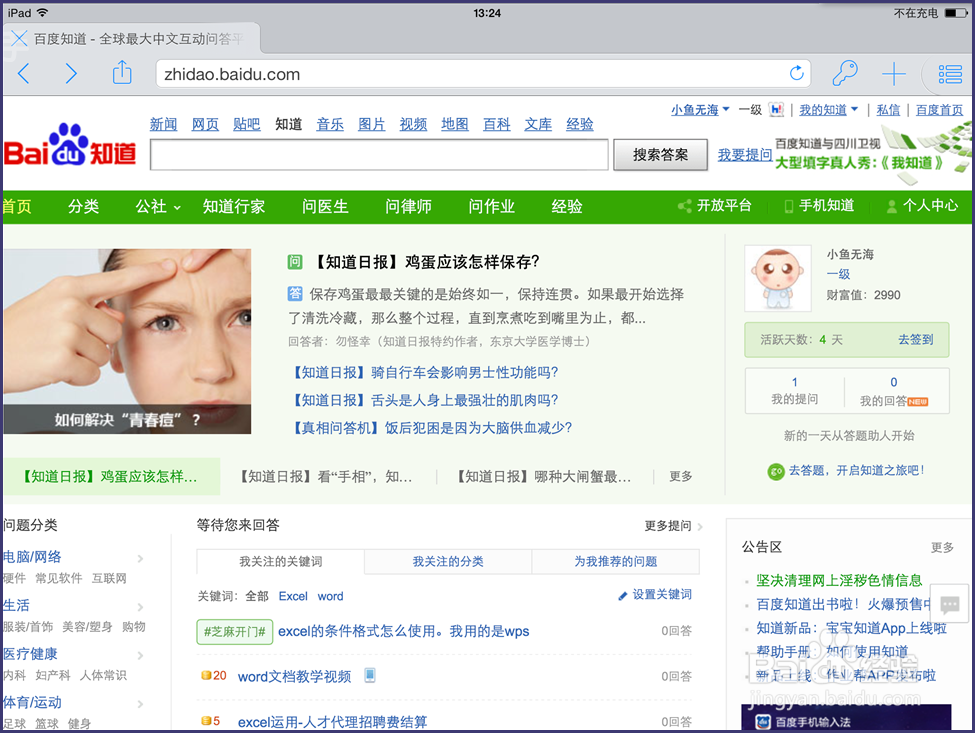The image size is (975, 733).
Task: Tap the browser forward arrow
Action: (x=71, y=73)
